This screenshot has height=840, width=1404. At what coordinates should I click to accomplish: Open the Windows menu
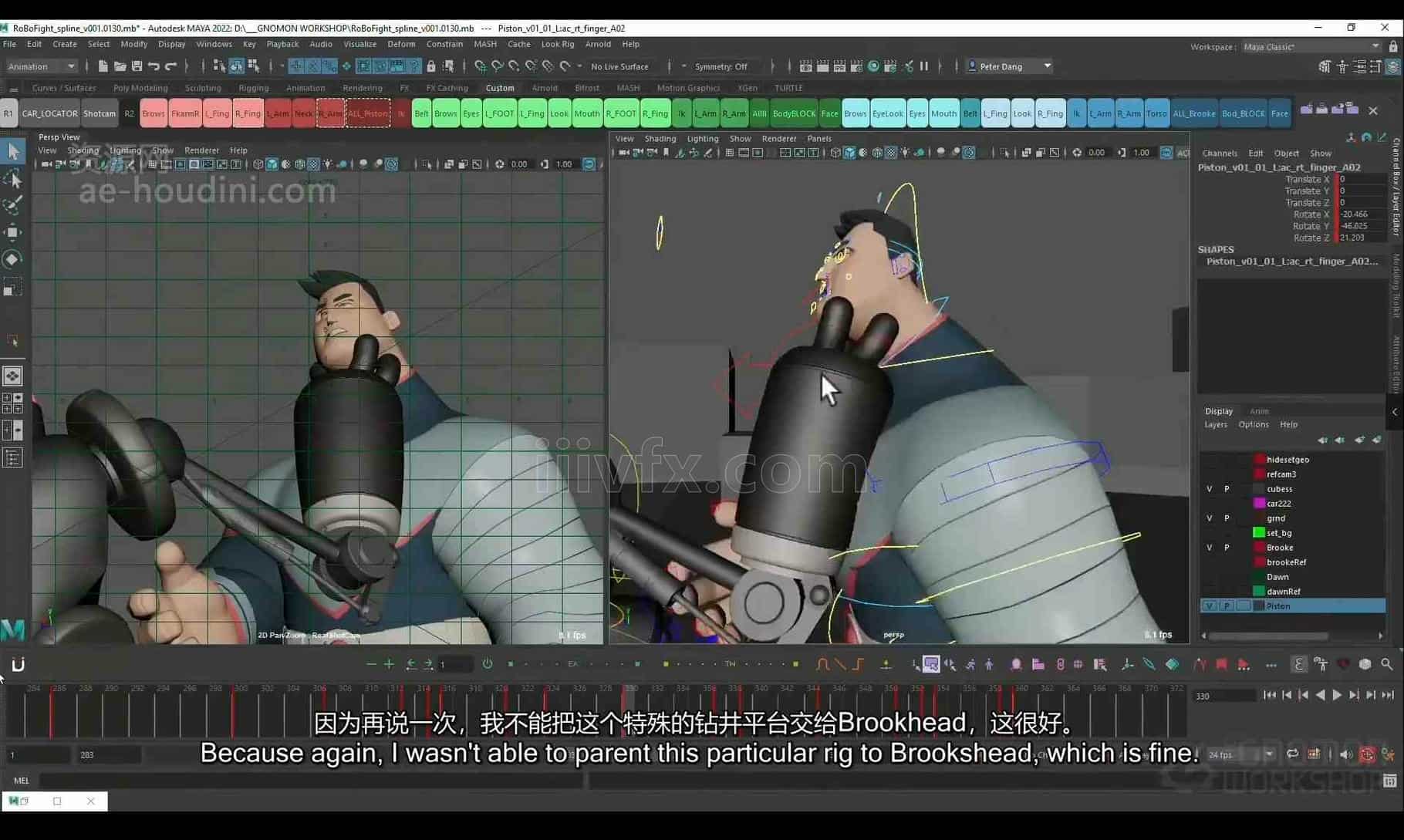[x=214, y=44]
